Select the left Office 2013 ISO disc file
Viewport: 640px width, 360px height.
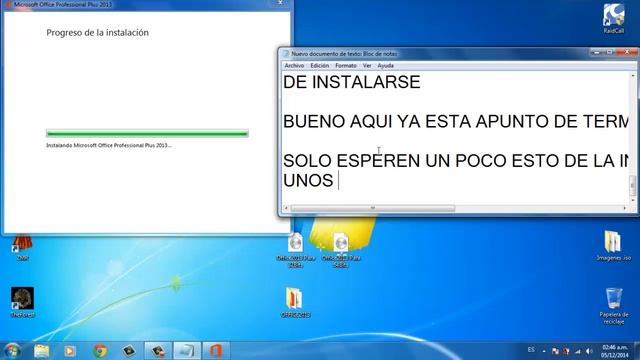(x=295, y=249)
